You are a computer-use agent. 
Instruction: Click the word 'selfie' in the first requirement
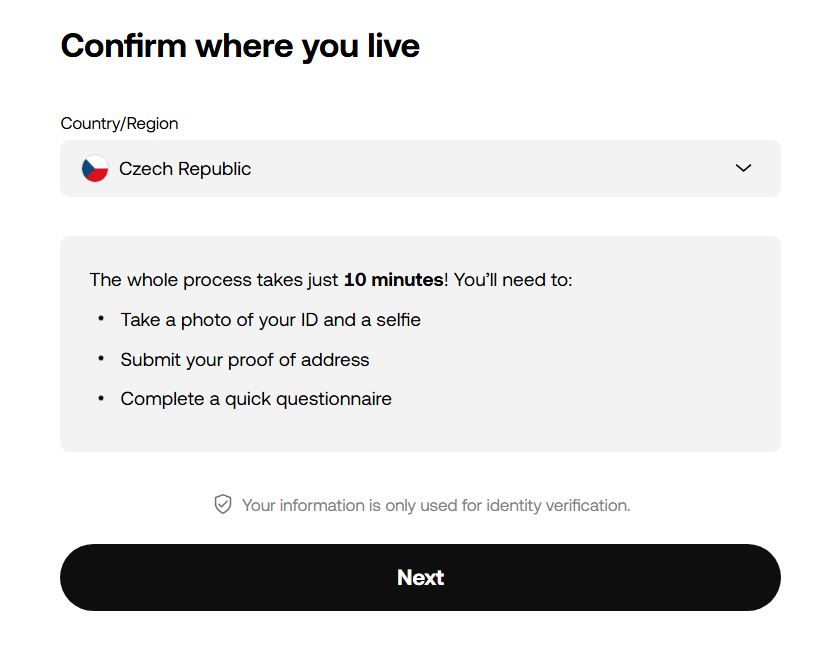[x=399, y=320]
